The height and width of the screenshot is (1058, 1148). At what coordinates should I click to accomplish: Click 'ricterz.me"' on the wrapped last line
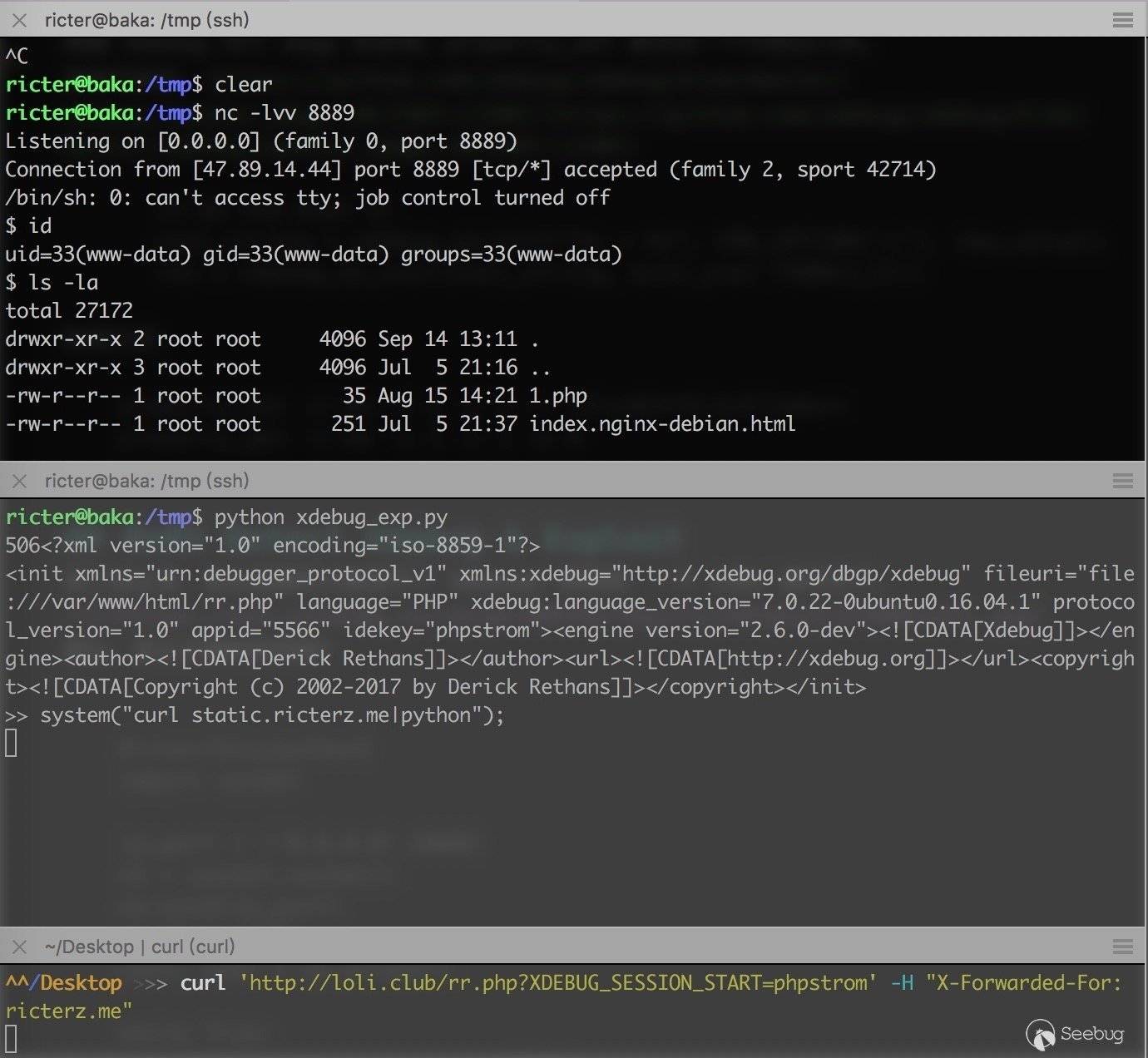pos(69,1011)
